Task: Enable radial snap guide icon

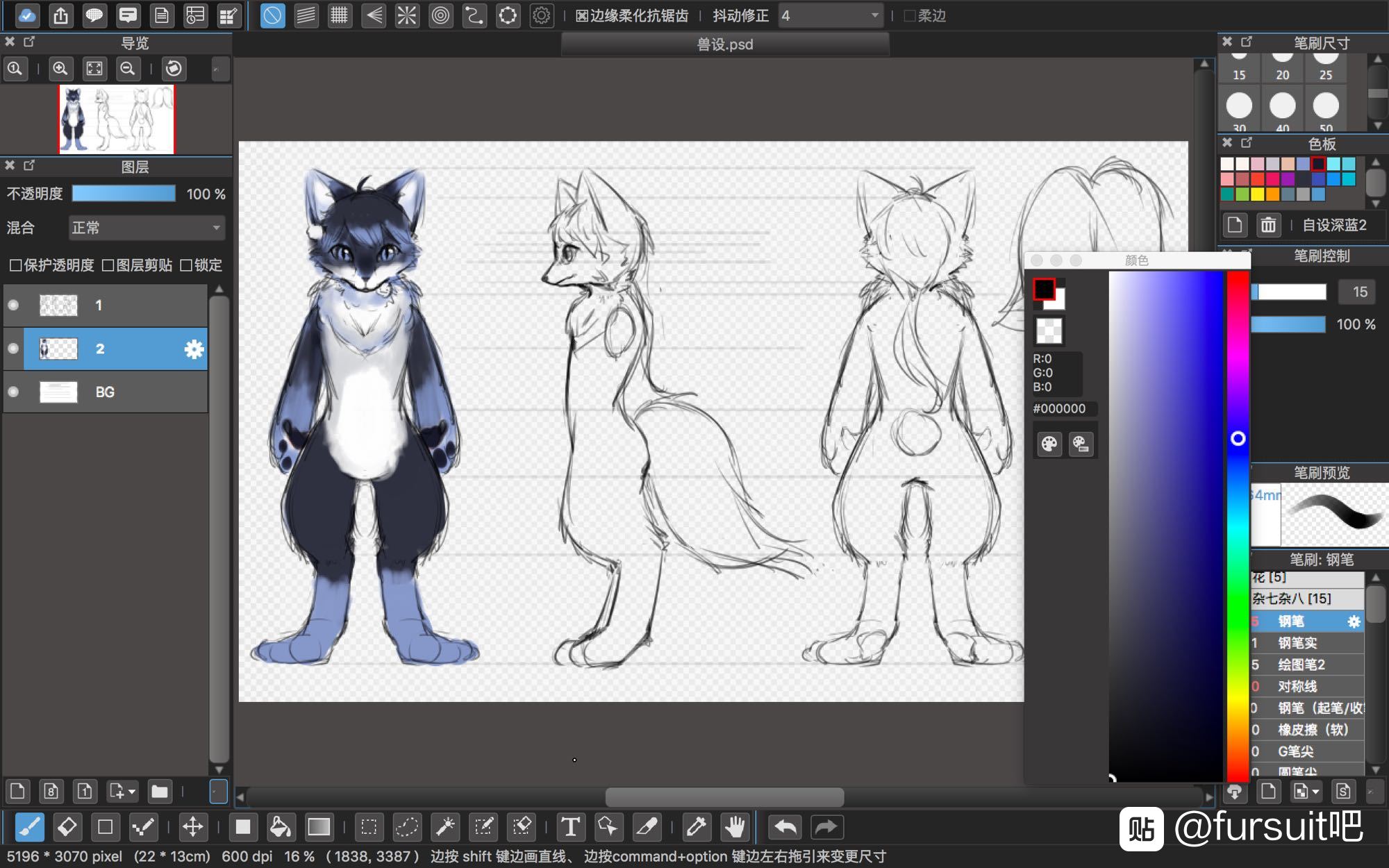Action: [x=407, y=15]
